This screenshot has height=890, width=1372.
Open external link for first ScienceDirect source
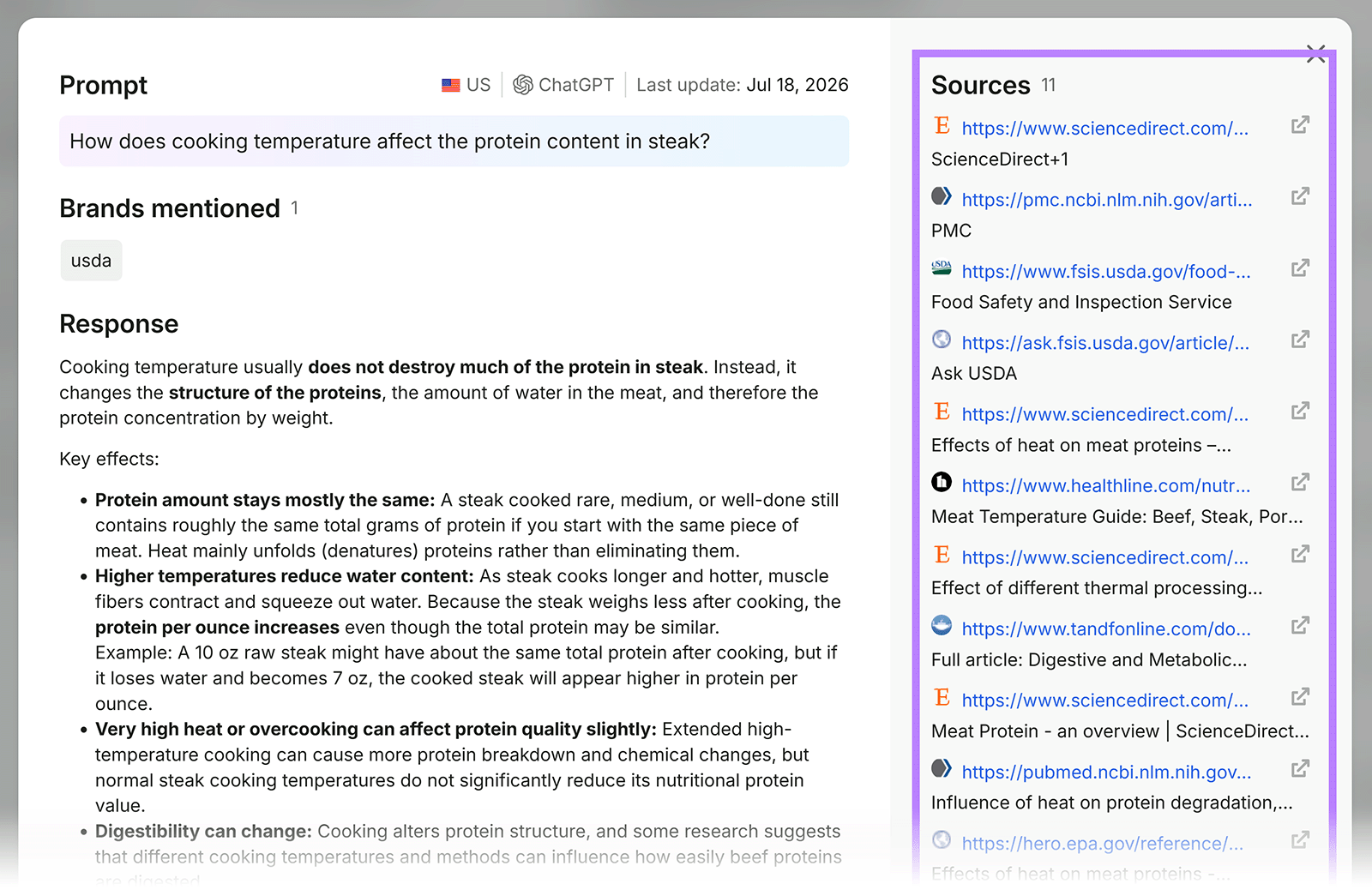tap(1300, 125)
